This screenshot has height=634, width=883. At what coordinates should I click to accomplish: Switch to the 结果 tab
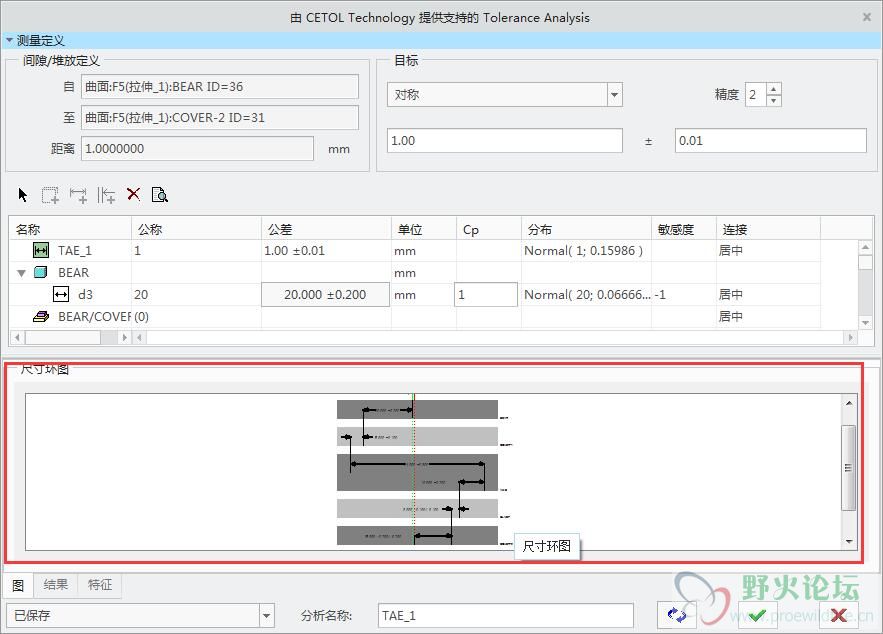point(56,585)
